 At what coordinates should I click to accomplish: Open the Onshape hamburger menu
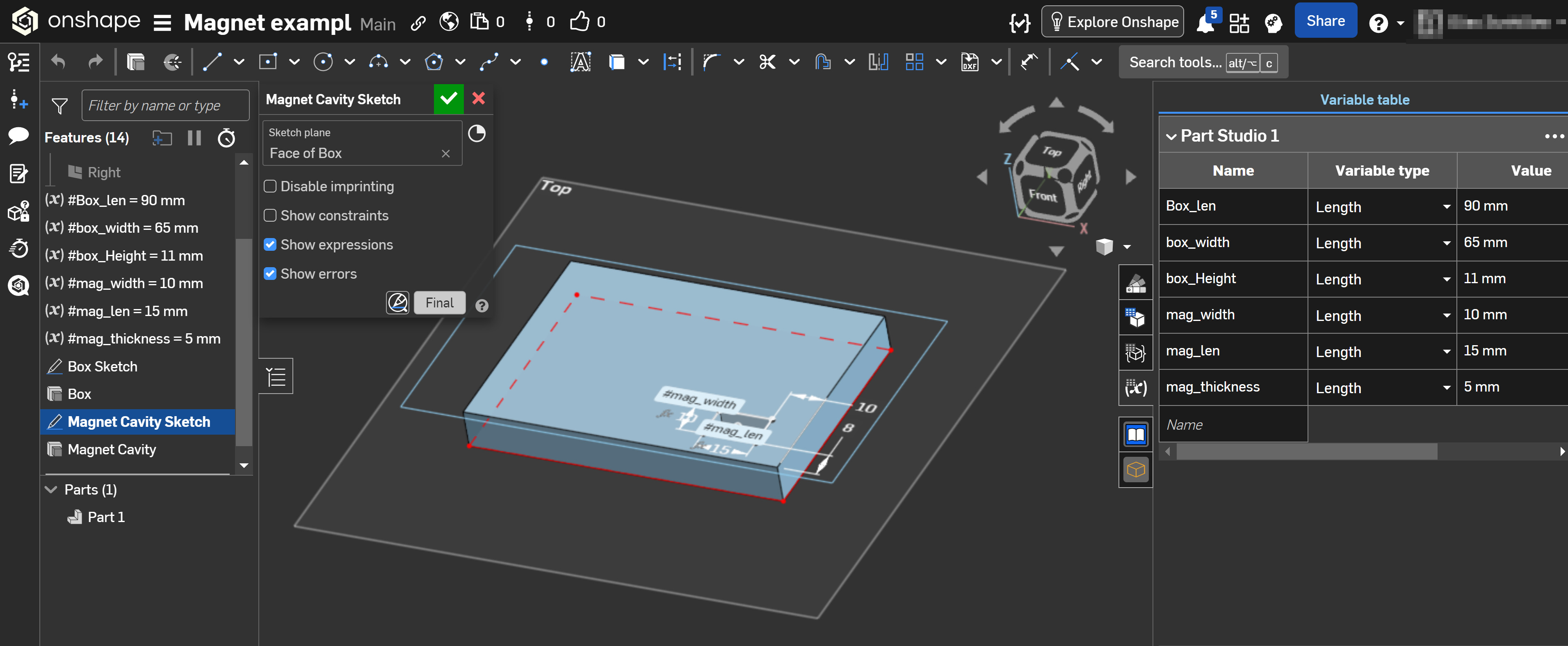[162, 23]
